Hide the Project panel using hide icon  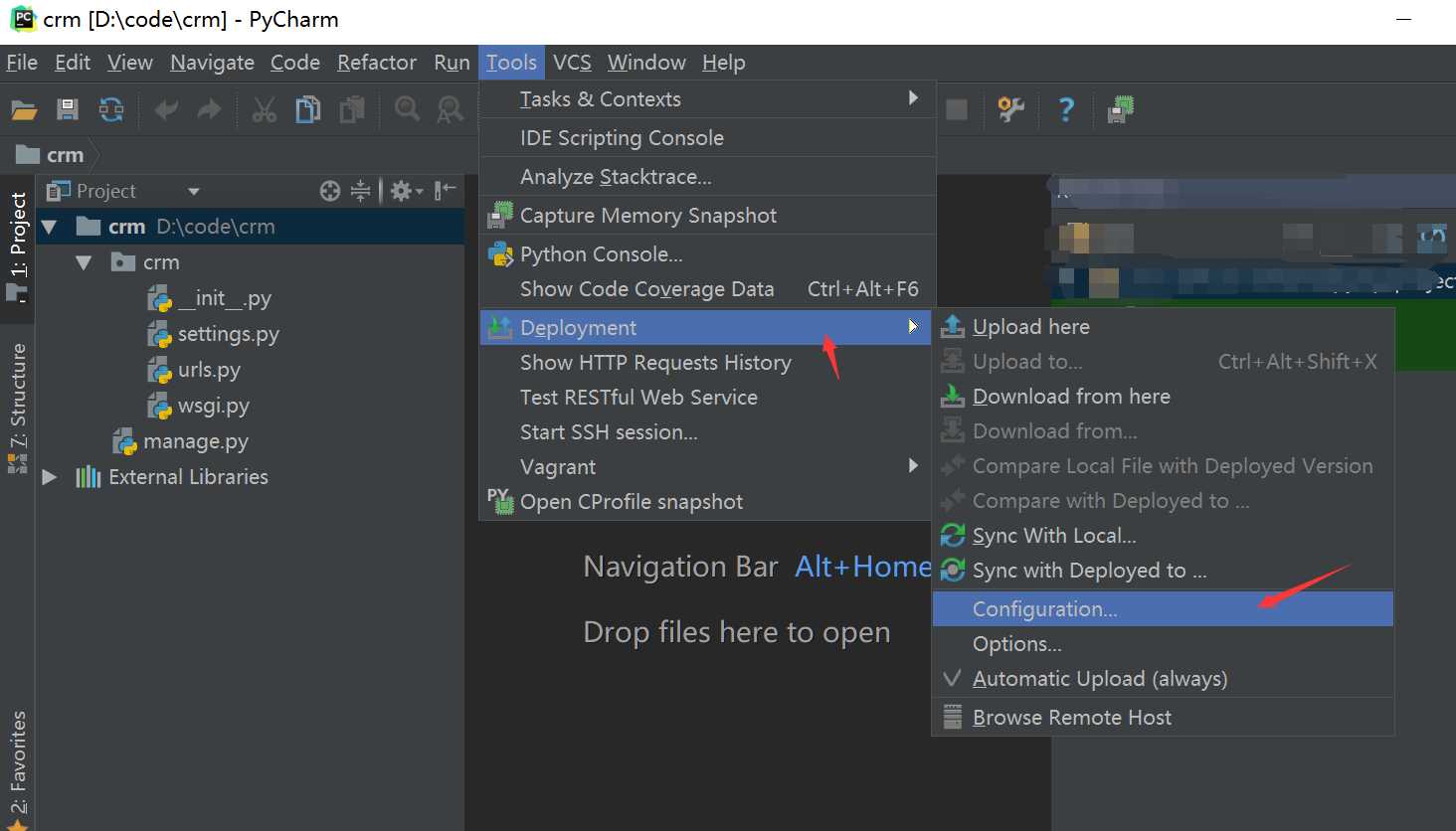(x=446, y=191)
